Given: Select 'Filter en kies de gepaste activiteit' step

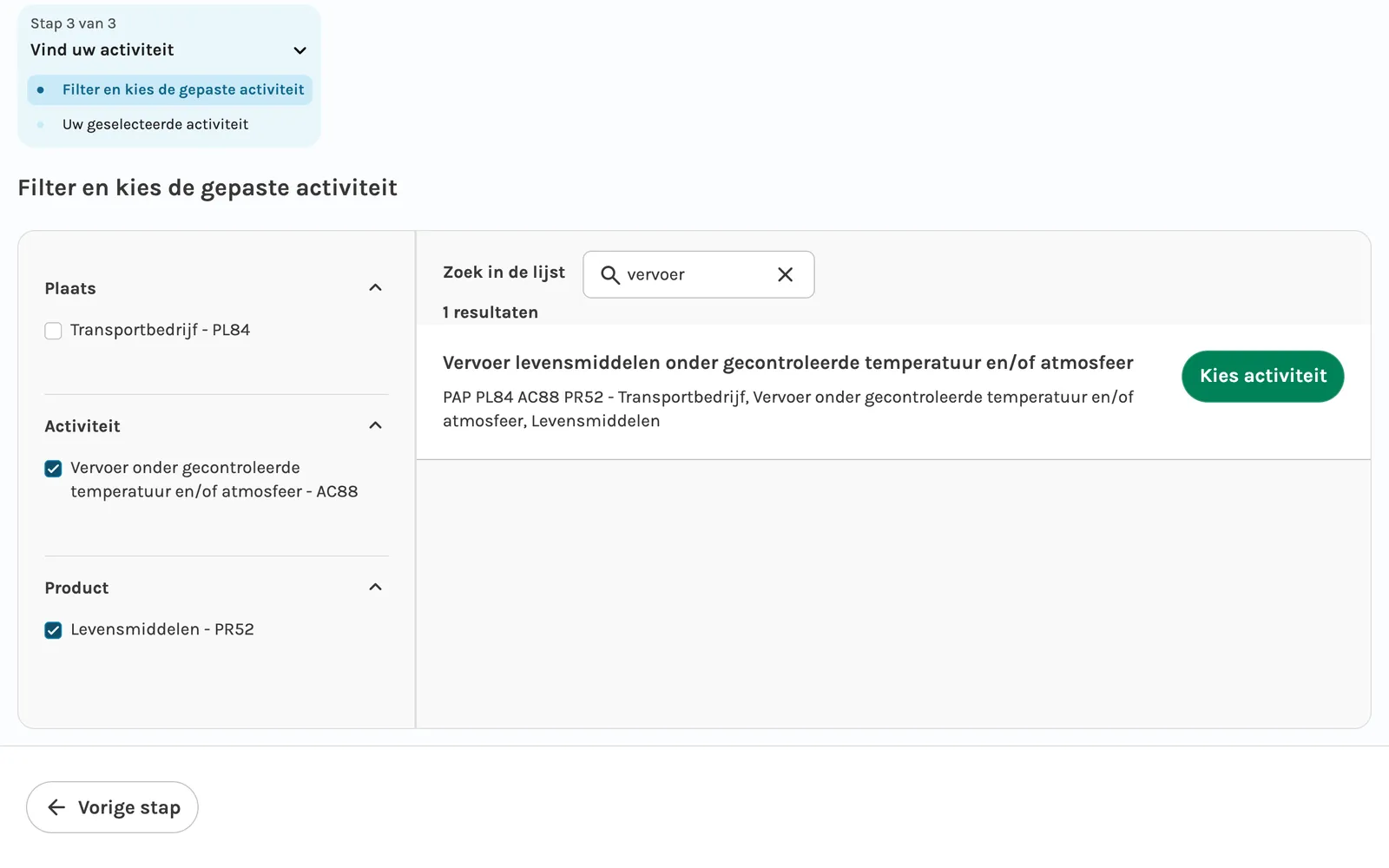Looking at the screenshot, I should 169,89.
